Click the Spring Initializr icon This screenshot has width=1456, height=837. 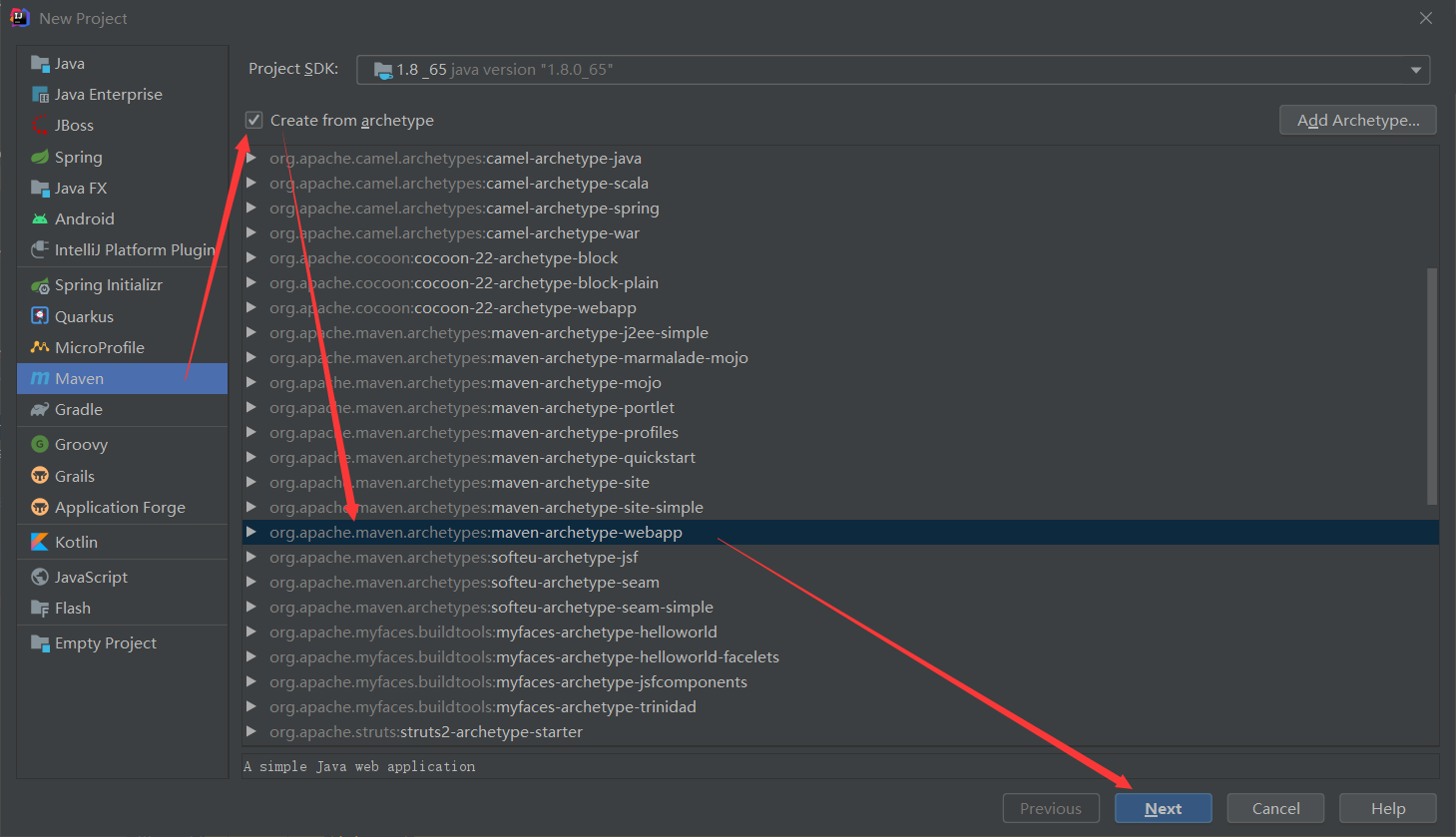tap(40, 285)
